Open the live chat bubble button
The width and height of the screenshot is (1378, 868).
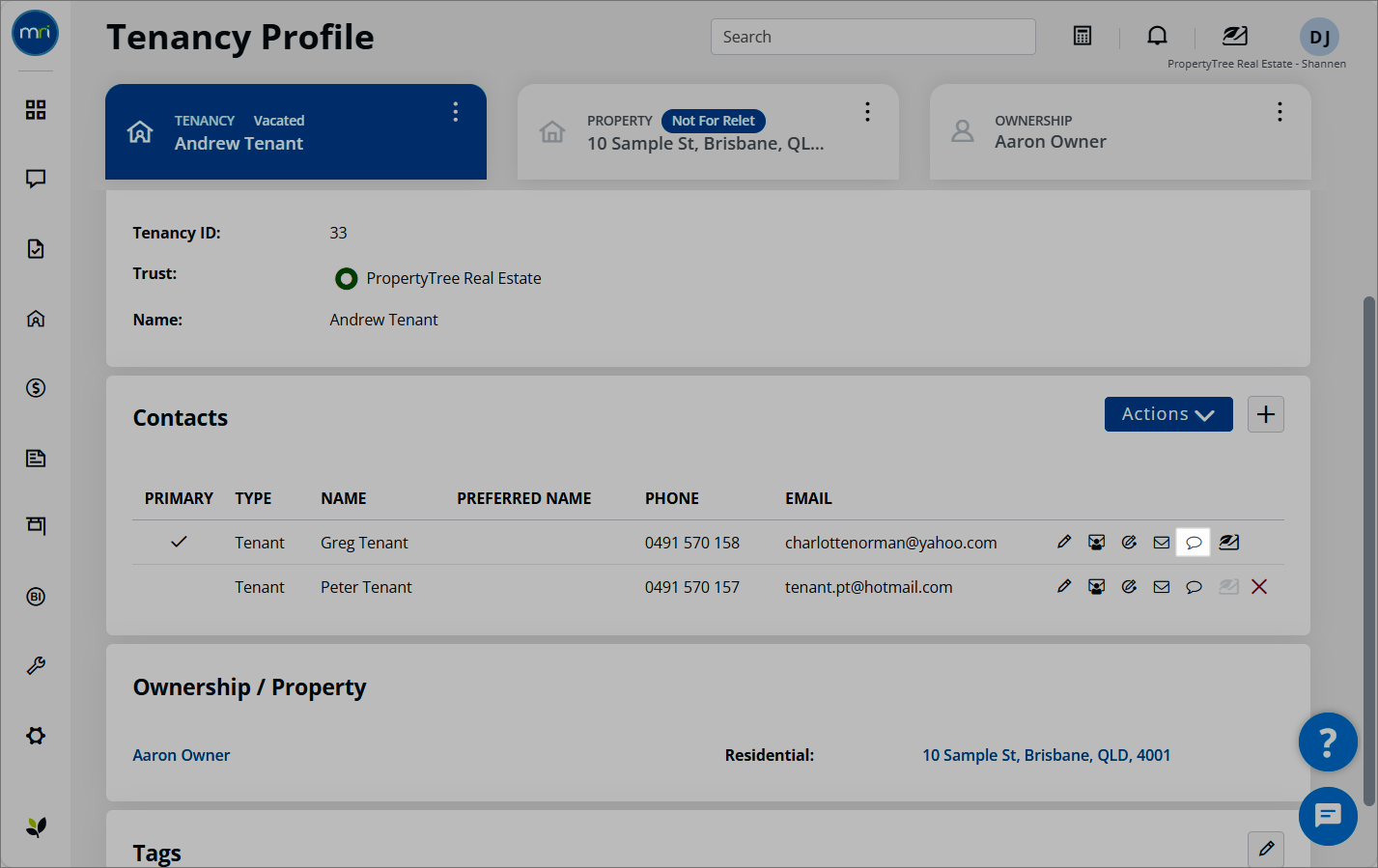(x=1328, y=817)
